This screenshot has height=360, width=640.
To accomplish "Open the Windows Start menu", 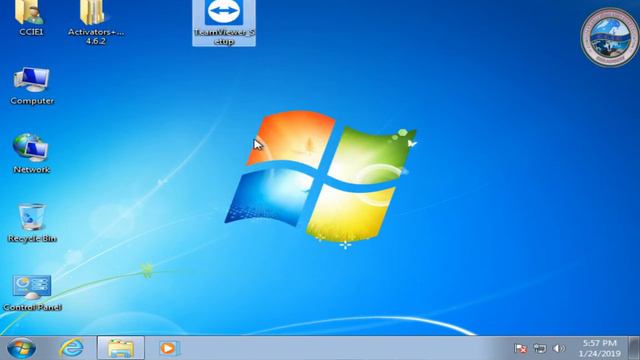I will [x=21, y=349].
